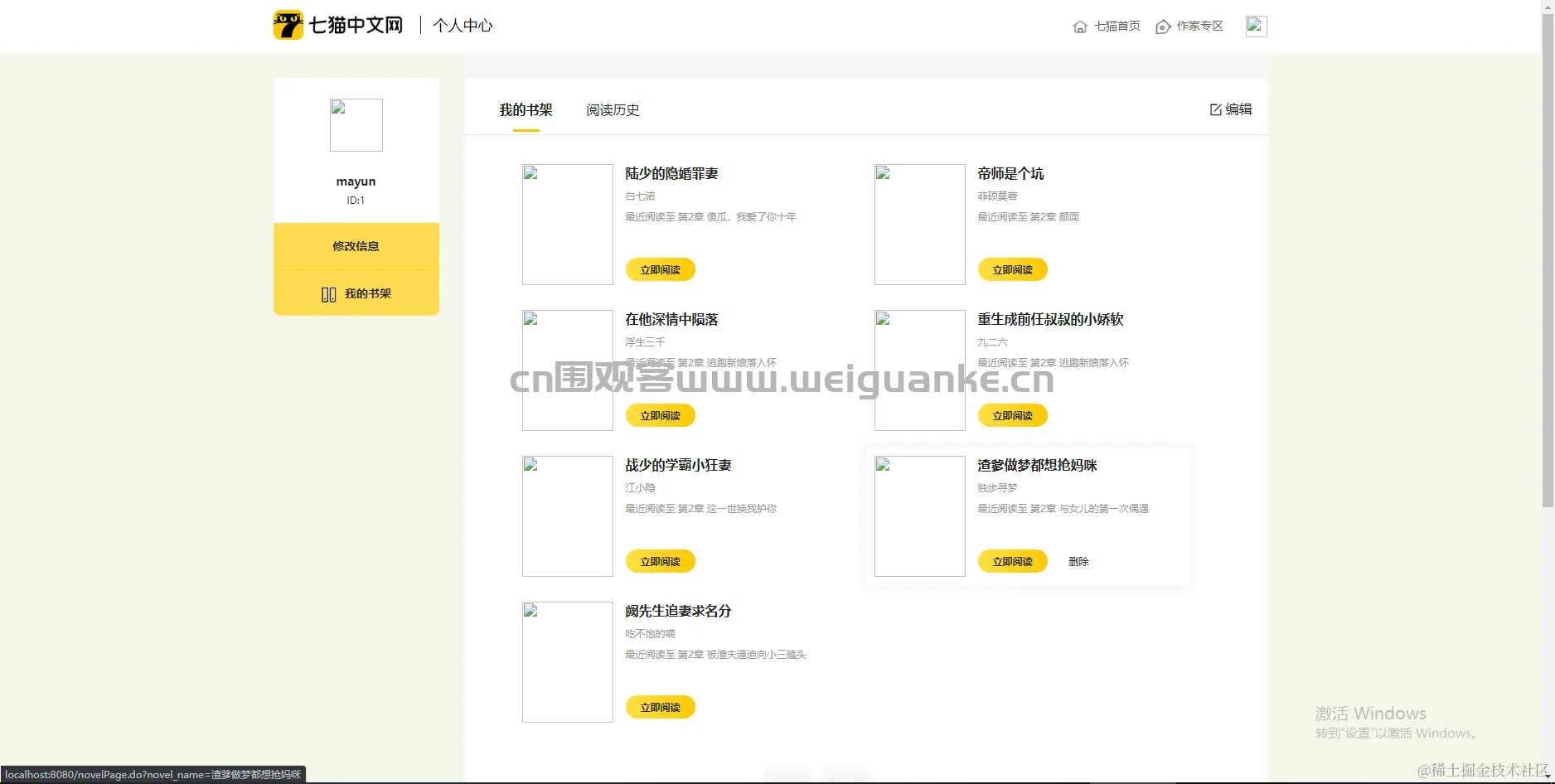Click 立即阅读 for 陆少的隐婚罪妻
This screenshot has height=784, width=1555.
661,269
